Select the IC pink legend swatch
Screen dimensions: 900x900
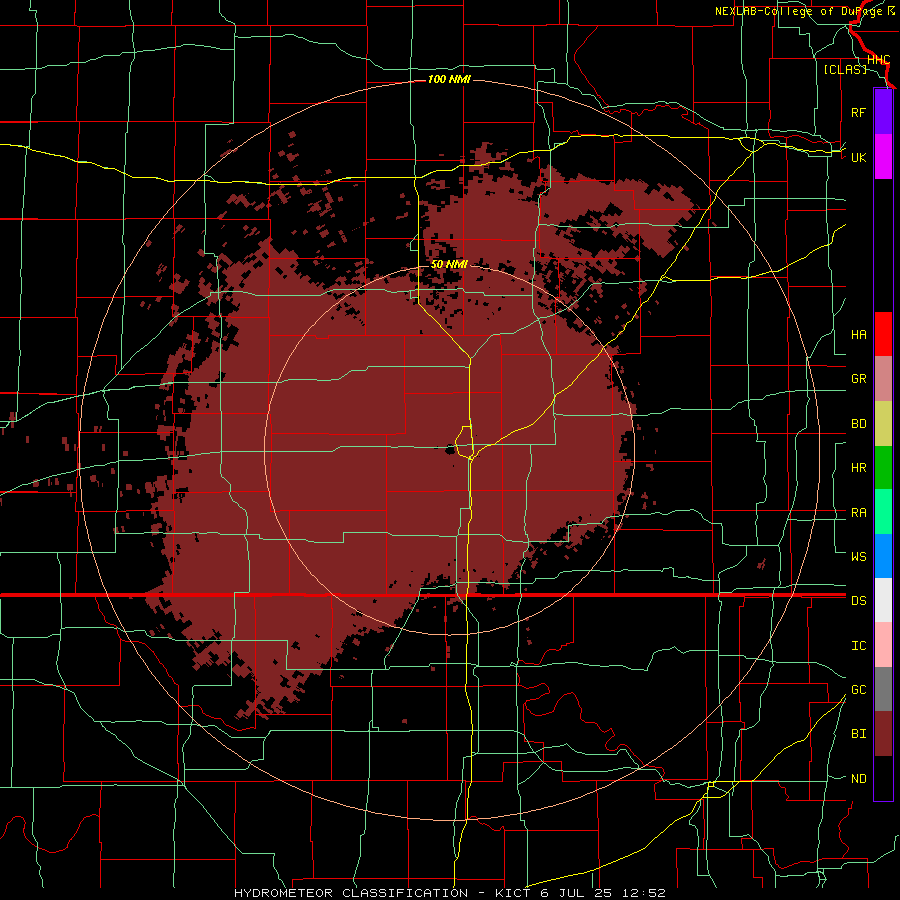pyautogui.click(x=883, y=645)
